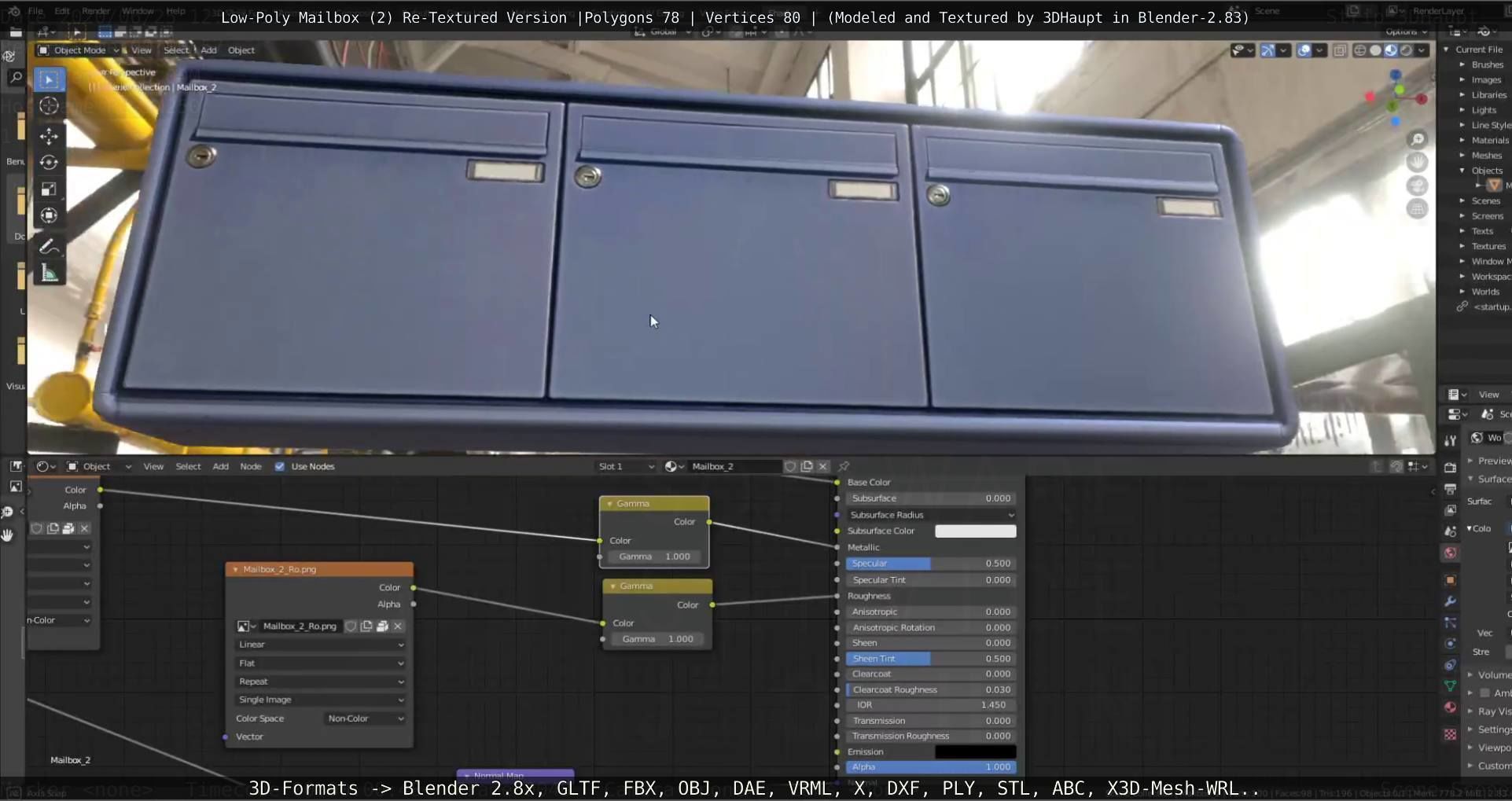This screenshot has height=801, width=1512.
Task: Switch viewport to Rendered shading
Action: (1407, 50)
